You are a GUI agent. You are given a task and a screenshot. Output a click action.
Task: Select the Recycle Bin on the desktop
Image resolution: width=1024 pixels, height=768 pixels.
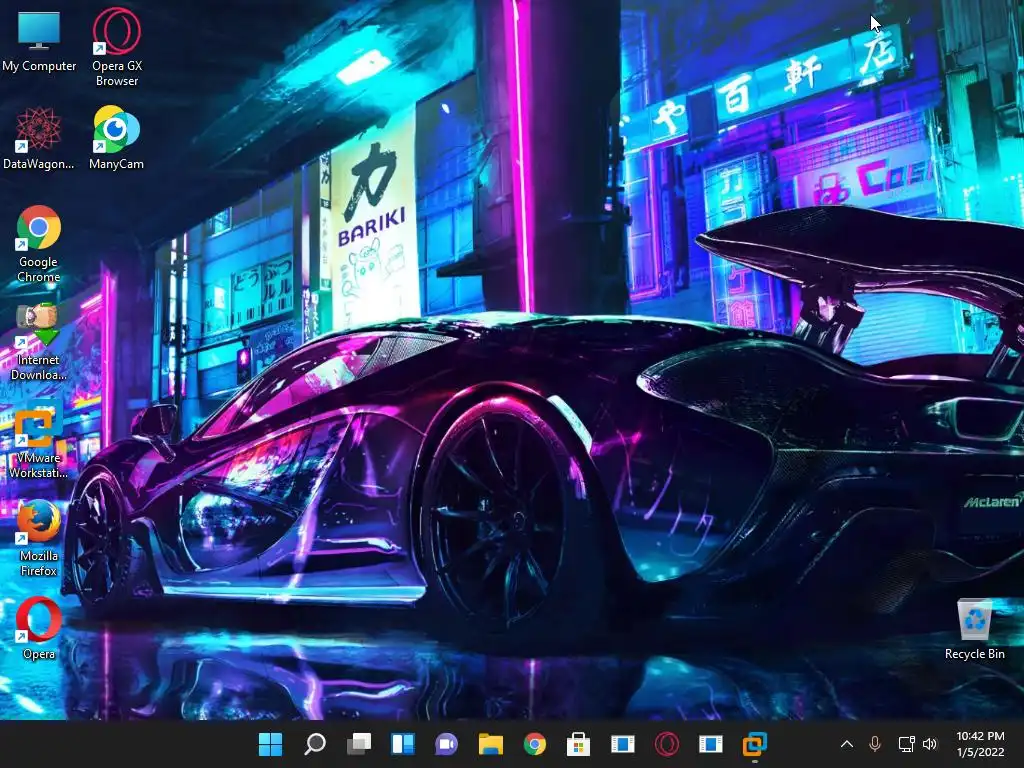(974, 630)
